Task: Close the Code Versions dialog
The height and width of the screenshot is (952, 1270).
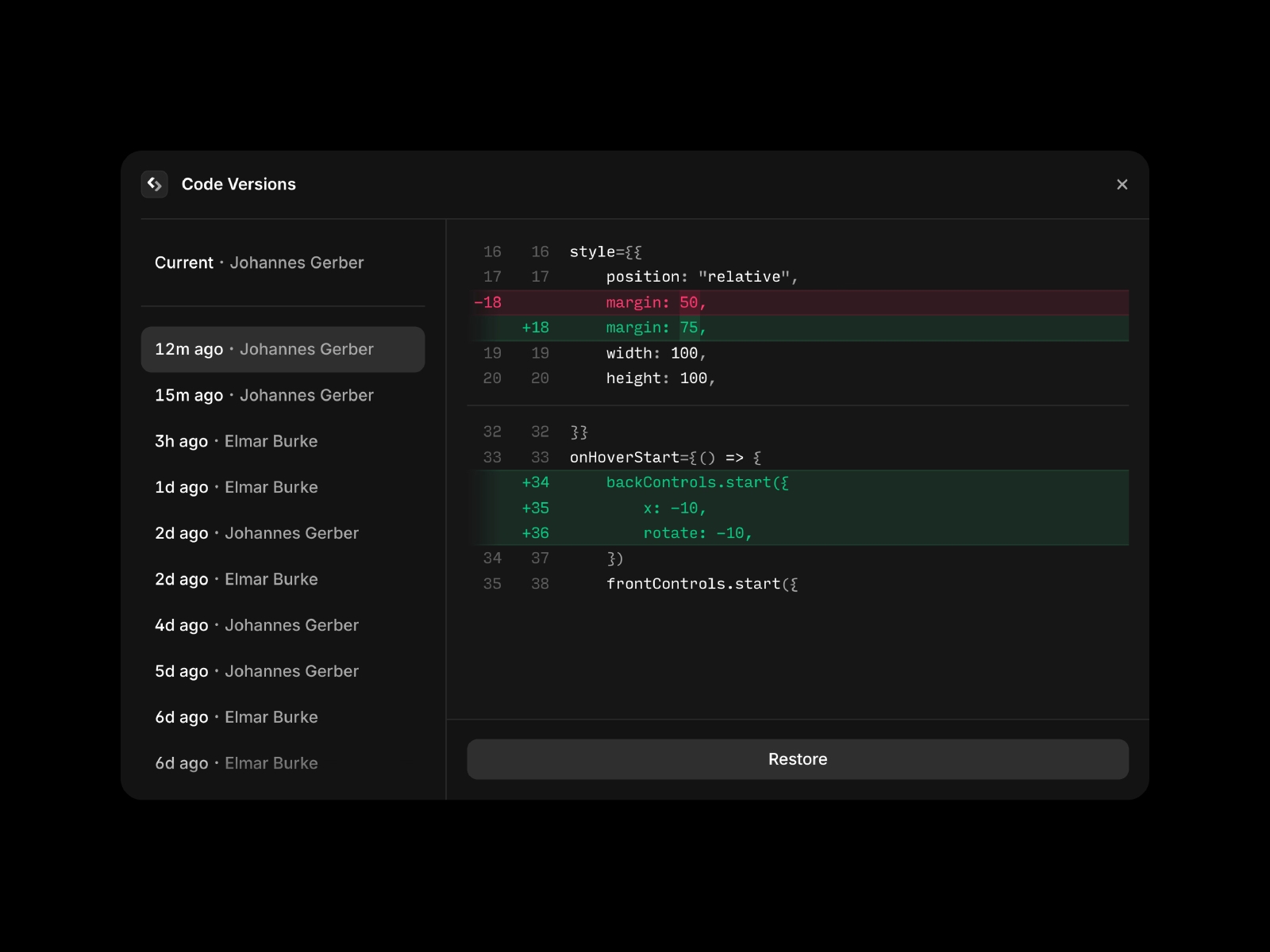Action: (x=1122, y=184)
